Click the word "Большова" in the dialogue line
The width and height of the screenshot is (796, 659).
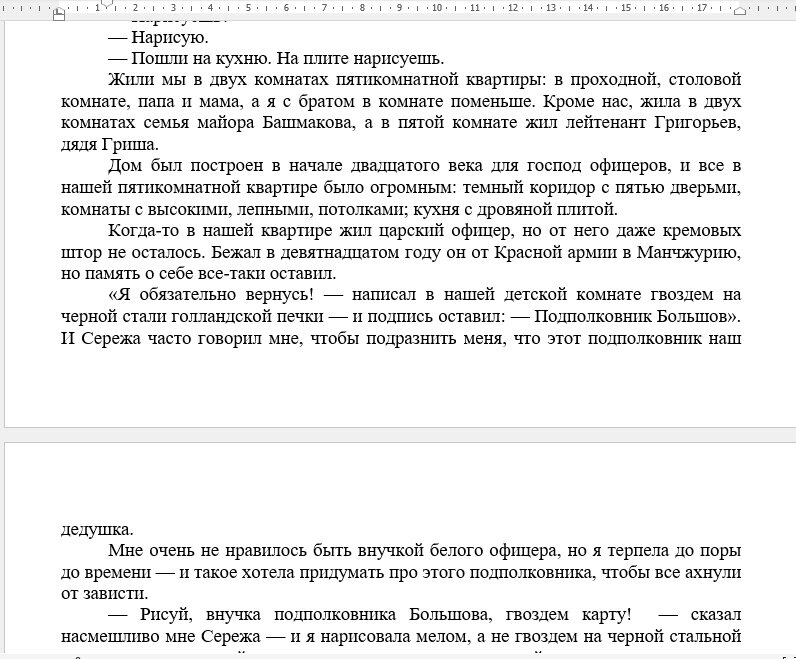(x=450, y=615)
